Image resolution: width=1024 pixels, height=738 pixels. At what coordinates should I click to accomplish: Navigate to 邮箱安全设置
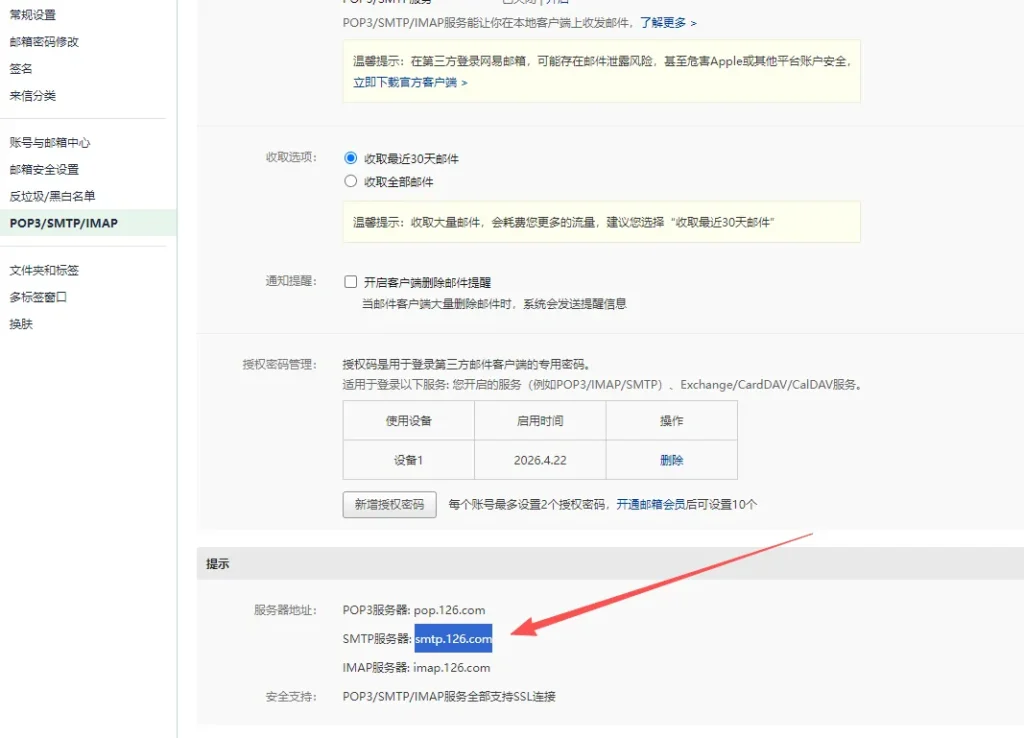44,170
